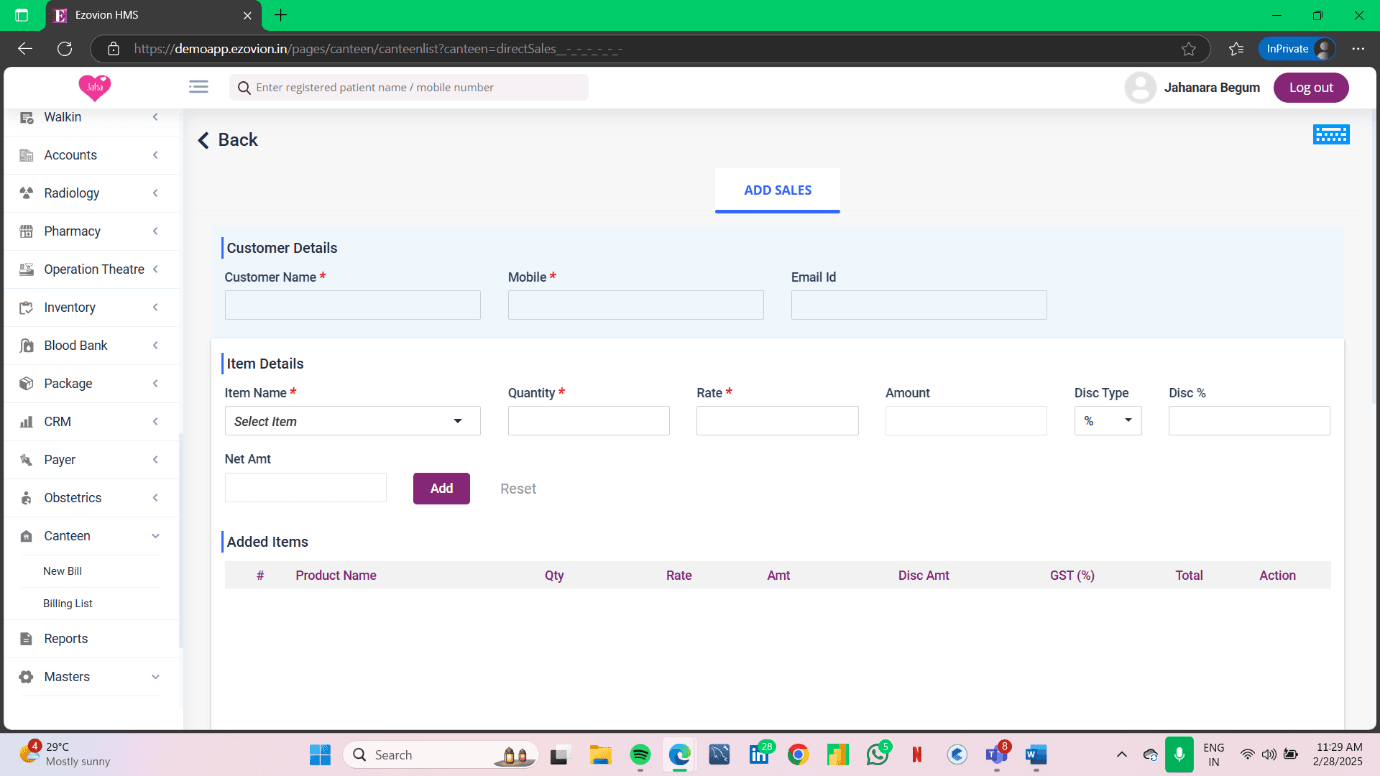Expand the Masters sidebar menu

[x=155, y=677]
